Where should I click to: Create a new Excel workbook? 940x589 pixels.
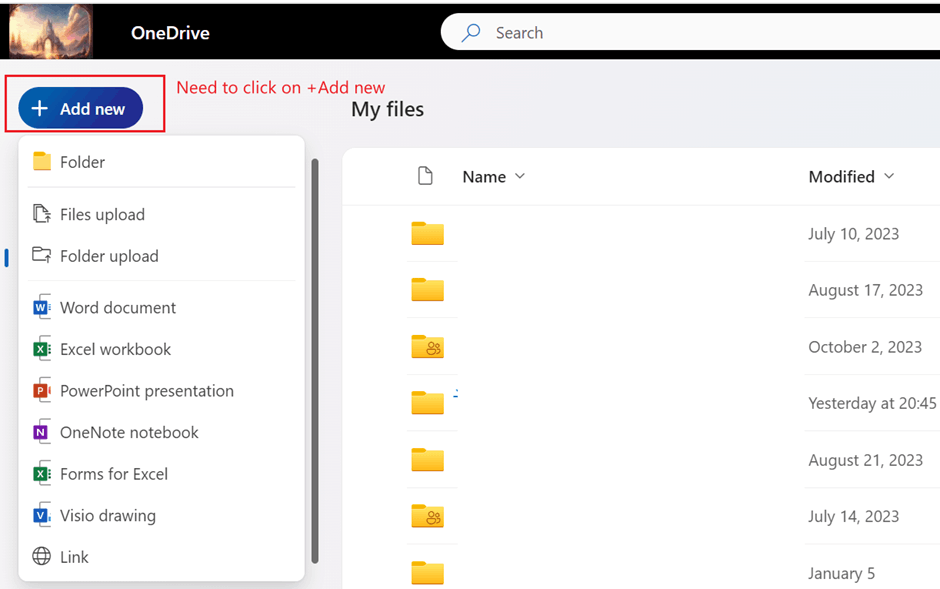[x=162, y=349]
